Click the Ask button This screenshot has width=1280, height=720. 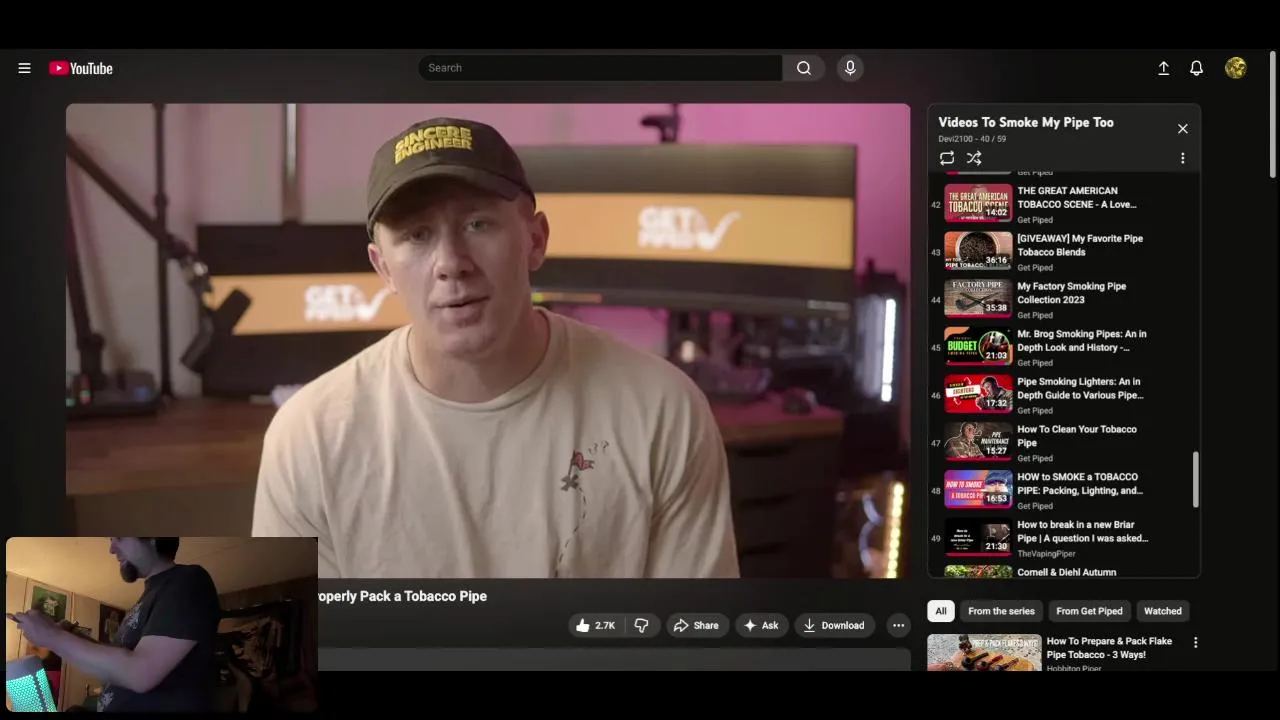pos(761,625)
